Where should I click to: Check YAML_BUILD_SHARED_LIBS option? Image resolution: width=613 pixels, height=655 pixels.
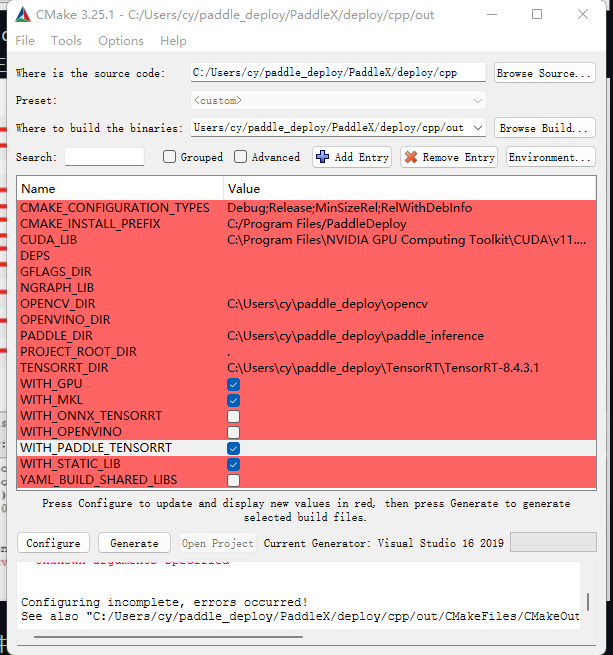coord(234,480)
